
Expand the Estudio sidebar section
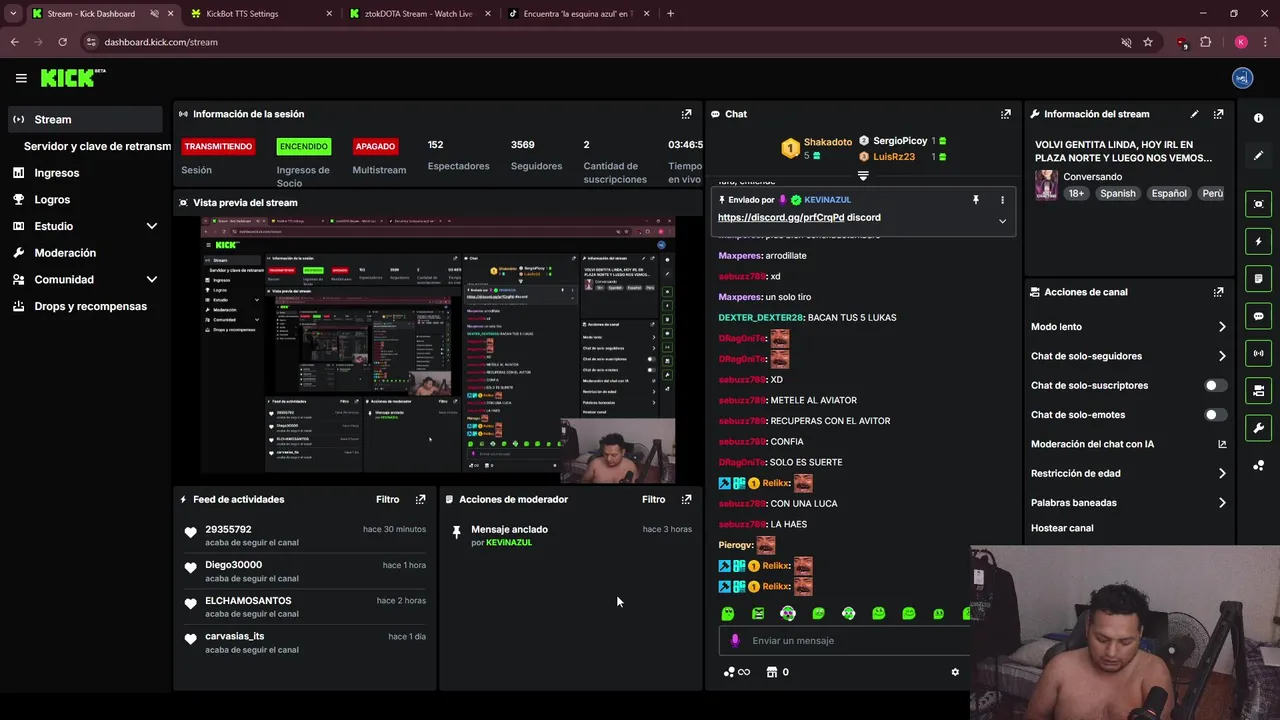click(152, 226)
